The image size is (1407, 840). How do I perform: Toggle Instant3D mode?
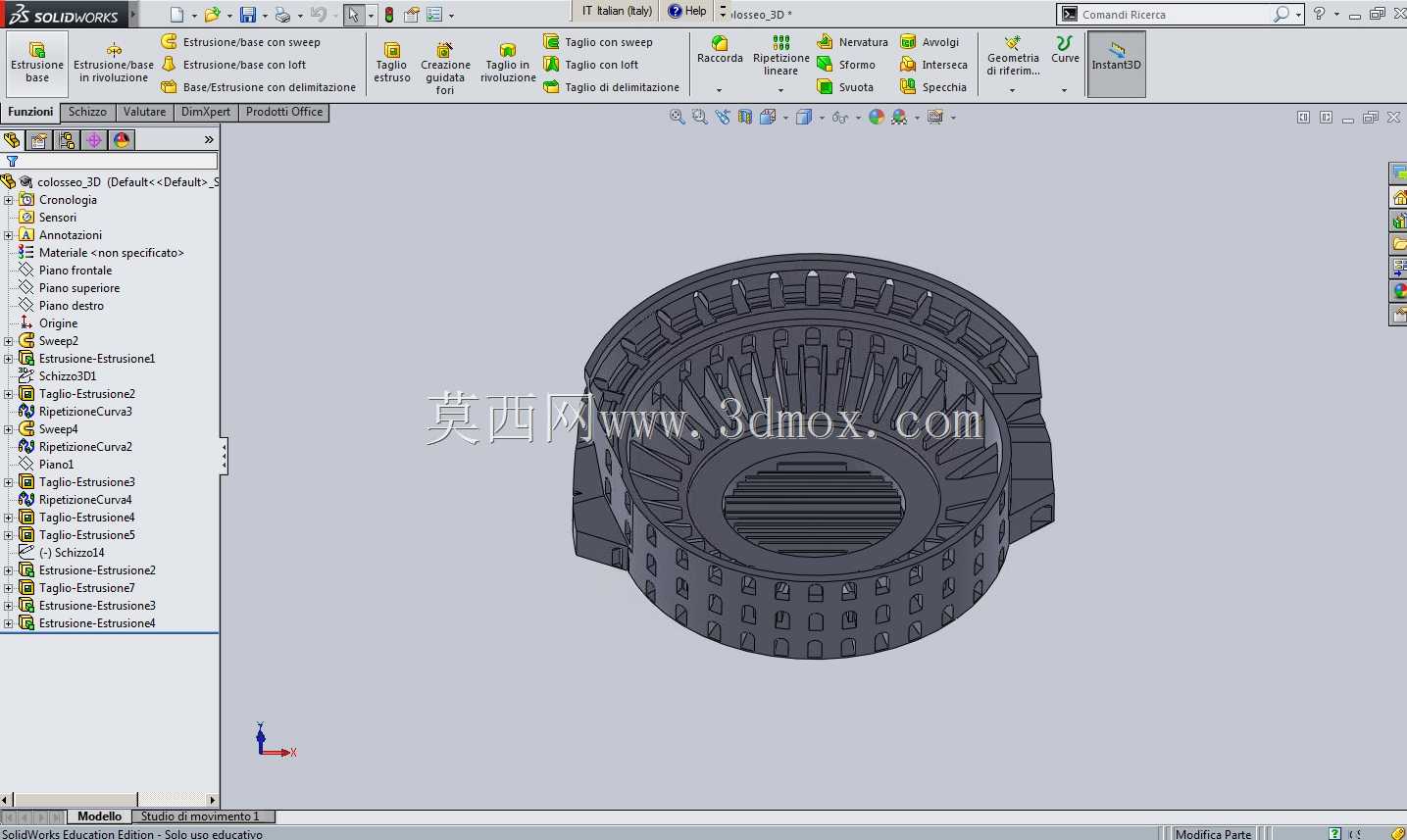tap(1117, 64)
